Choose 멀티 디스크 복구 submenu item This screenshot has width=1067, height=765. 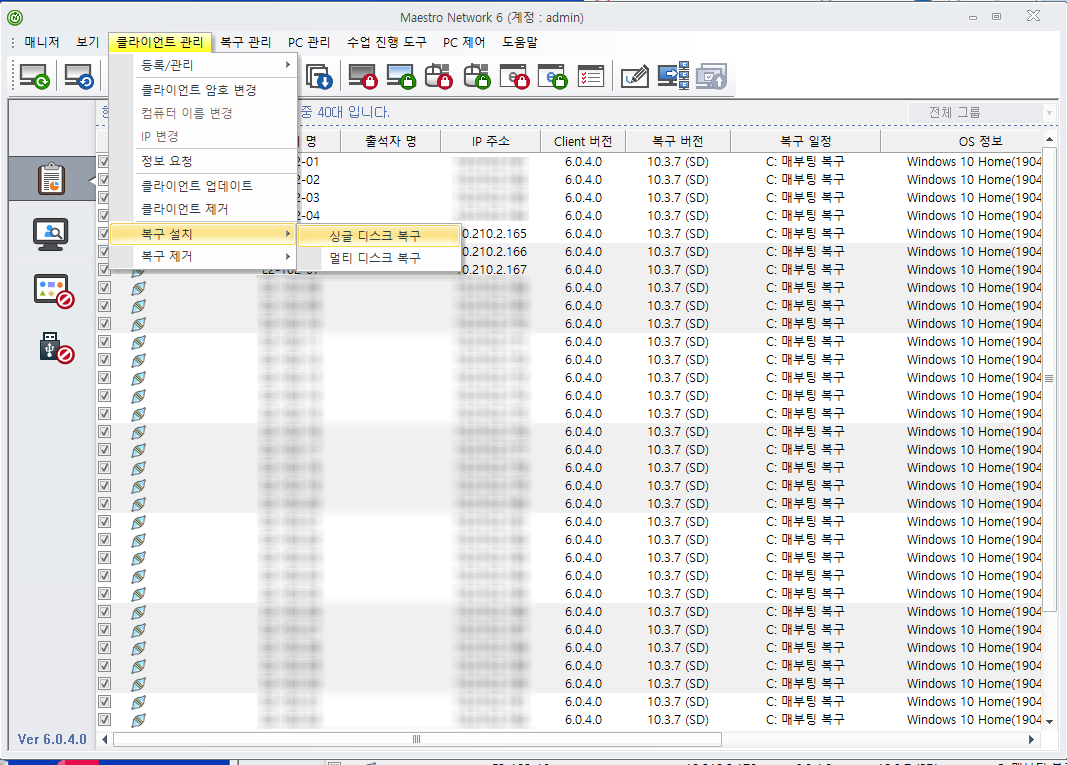pyautogui.click(x=379, y=258)
